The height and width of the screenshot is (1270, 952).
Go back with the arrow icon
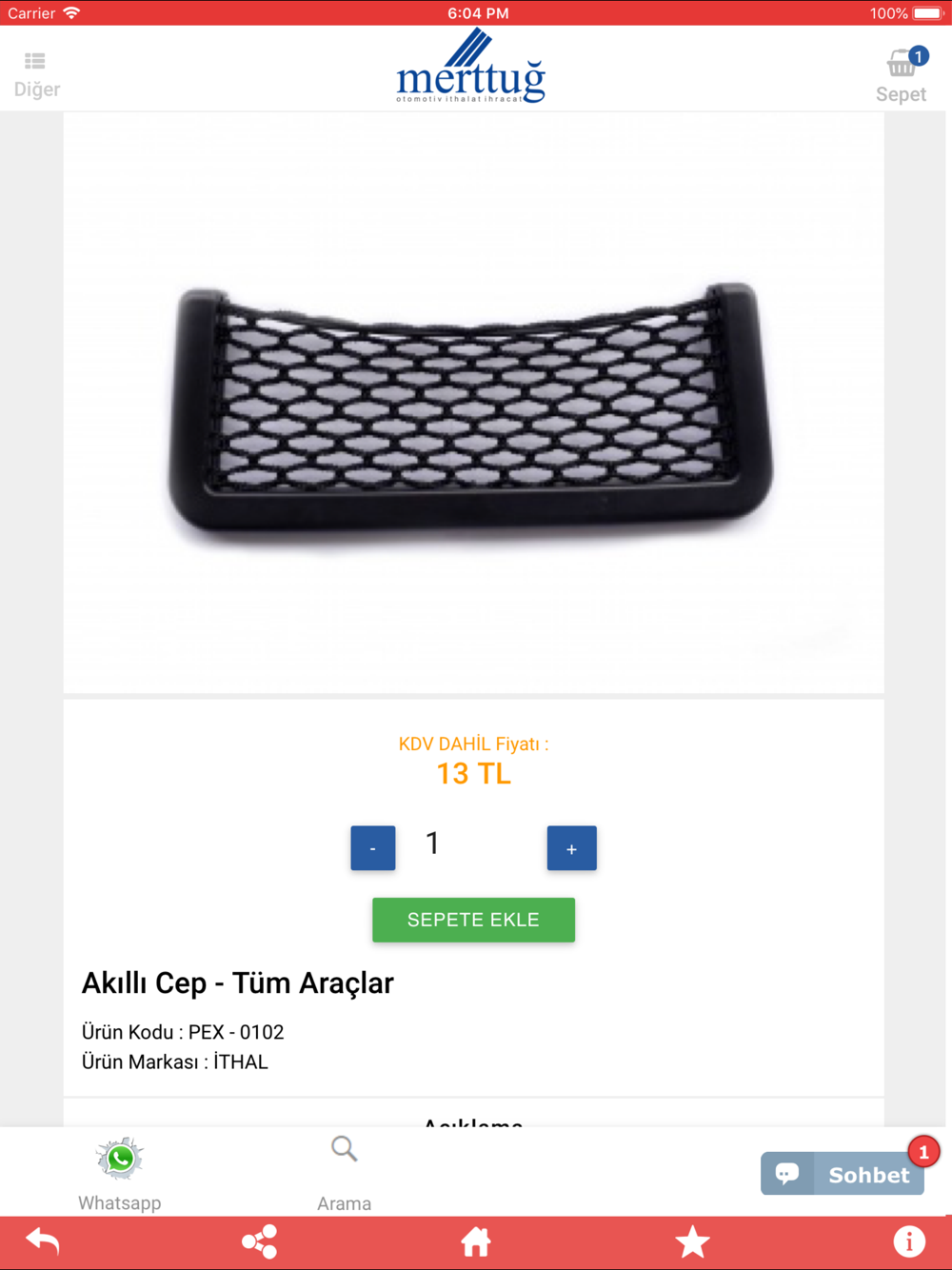[x=42, y=1241]
